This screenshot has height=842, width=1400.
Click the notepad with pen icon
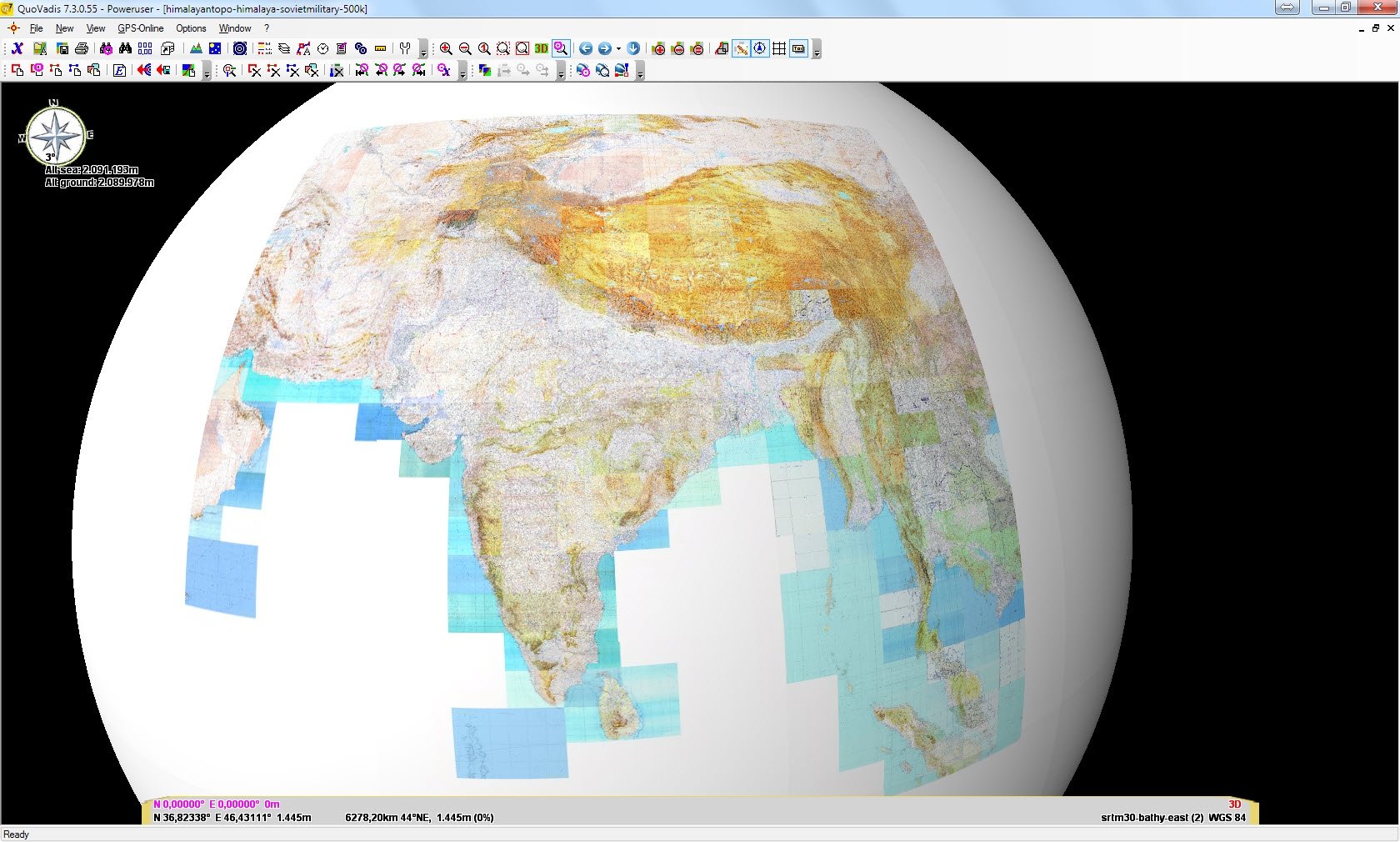342,48
